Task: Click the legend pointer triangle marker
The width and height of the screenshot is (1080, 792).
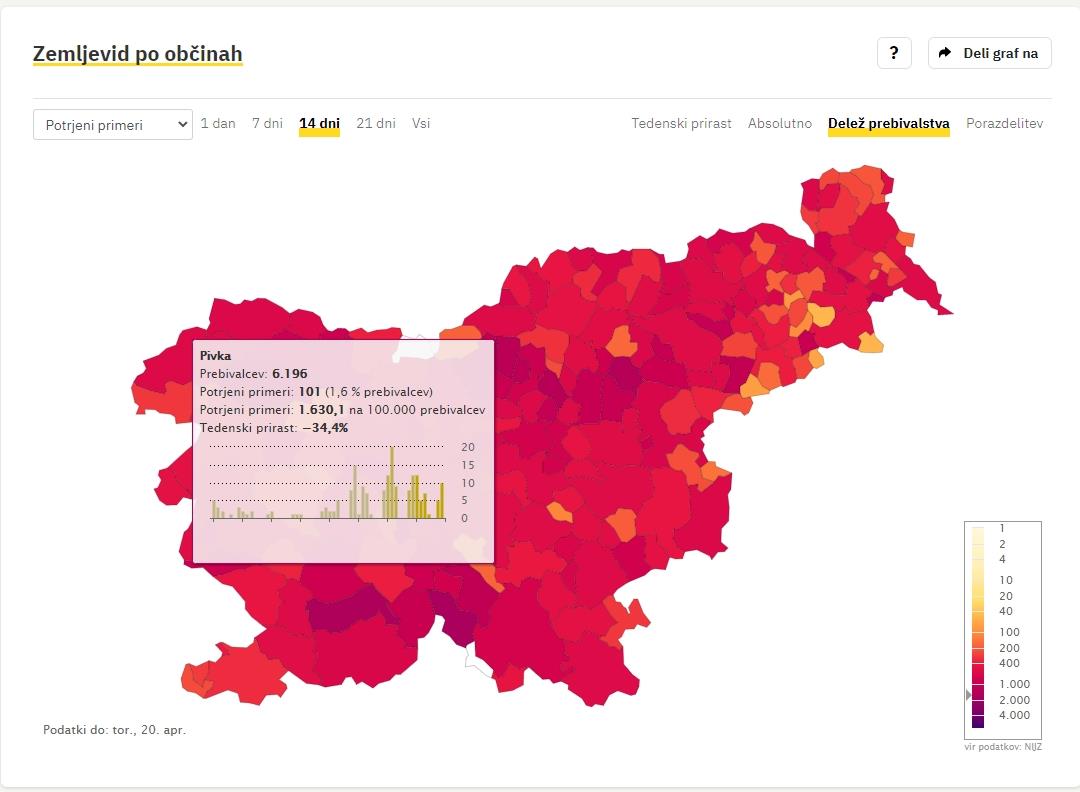Action: (968, 695)
